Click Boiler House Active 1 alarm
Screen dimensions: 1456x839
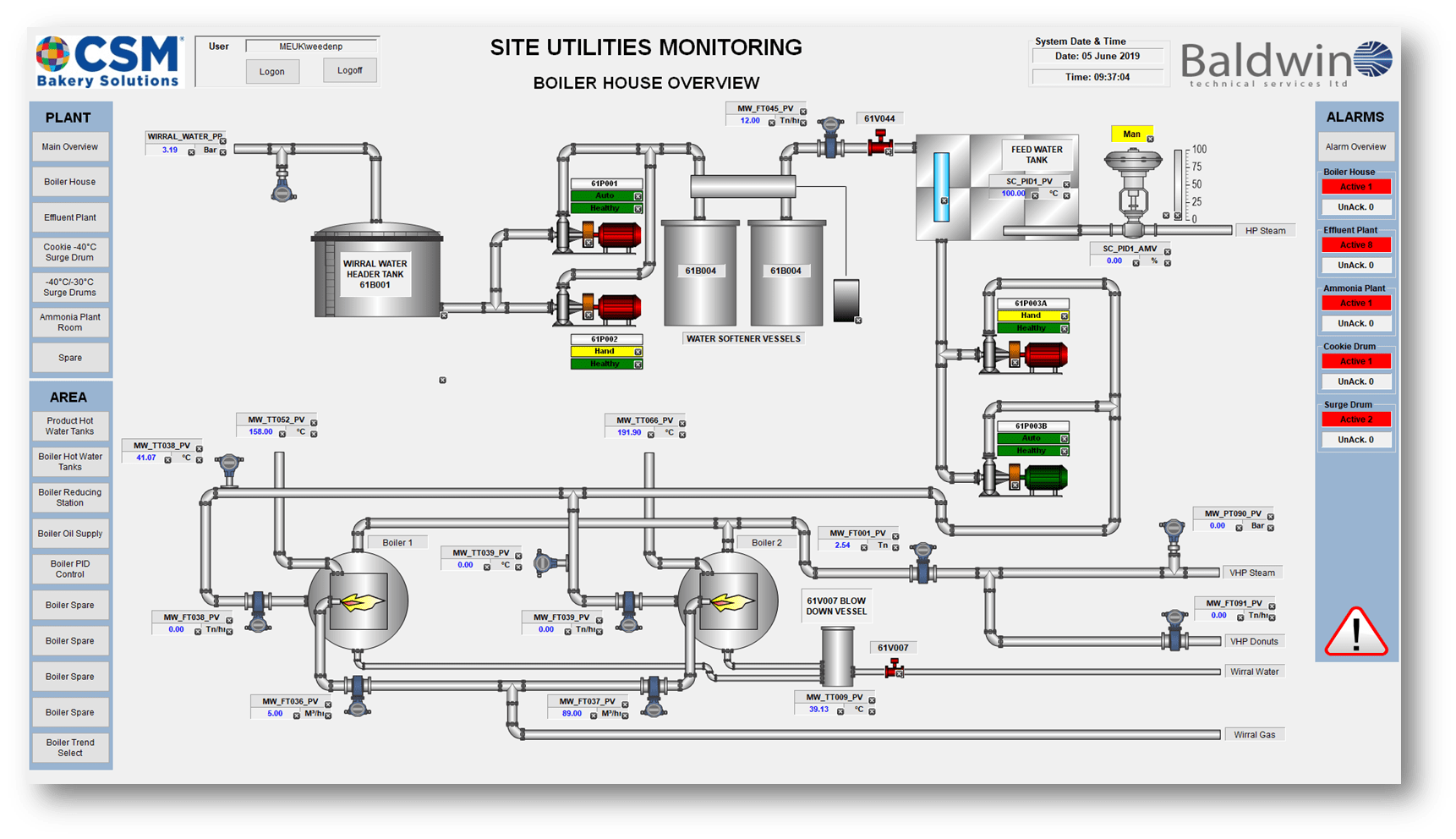click(x=1355, y=187)
